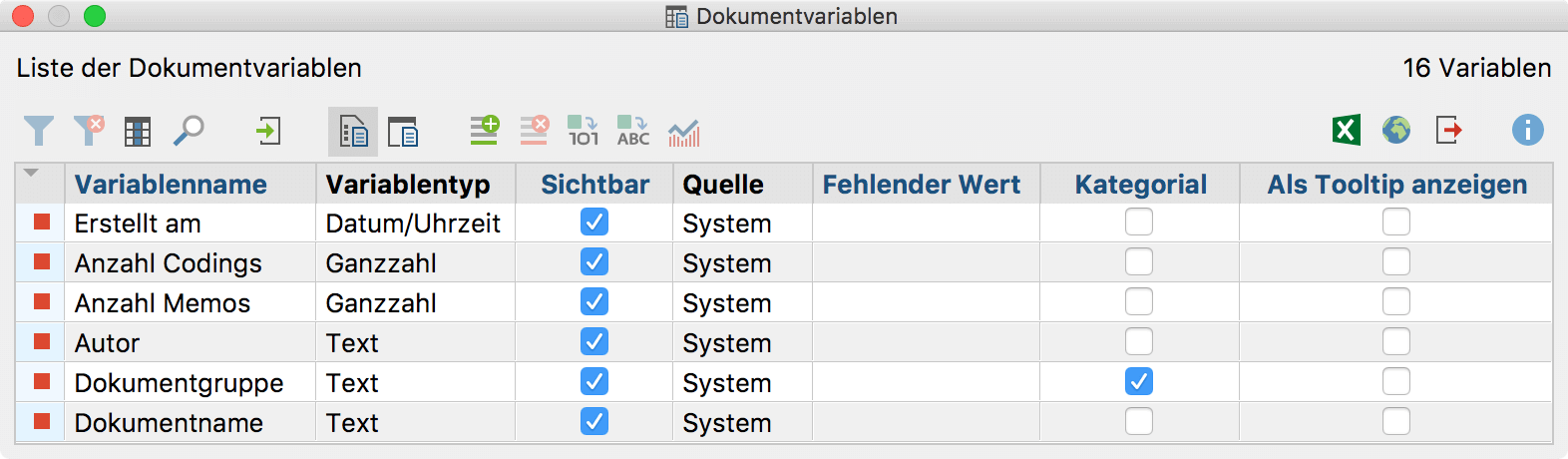The image size is (1568, 459).
Task: Click Fehlender Wert cell for Dokumentname
Action: coord(926,422)
